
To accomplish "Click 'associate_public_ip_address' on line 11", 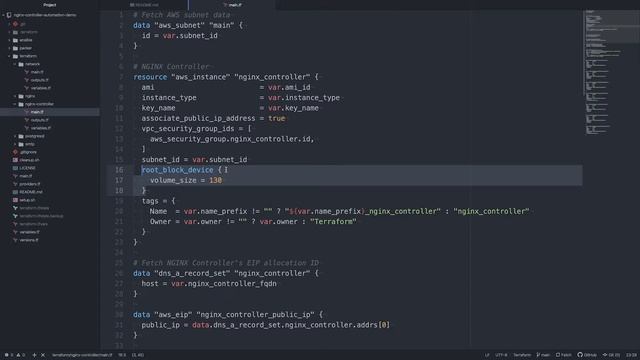I will (198, 118).
